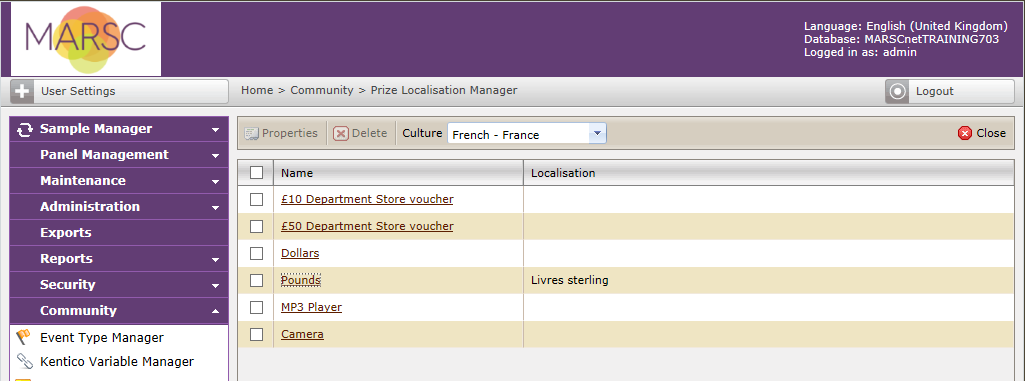The height and width of the screenshot is (381, 1025).
Task: Click the Properties toolbar icon
Action: [x=251, y=133]
